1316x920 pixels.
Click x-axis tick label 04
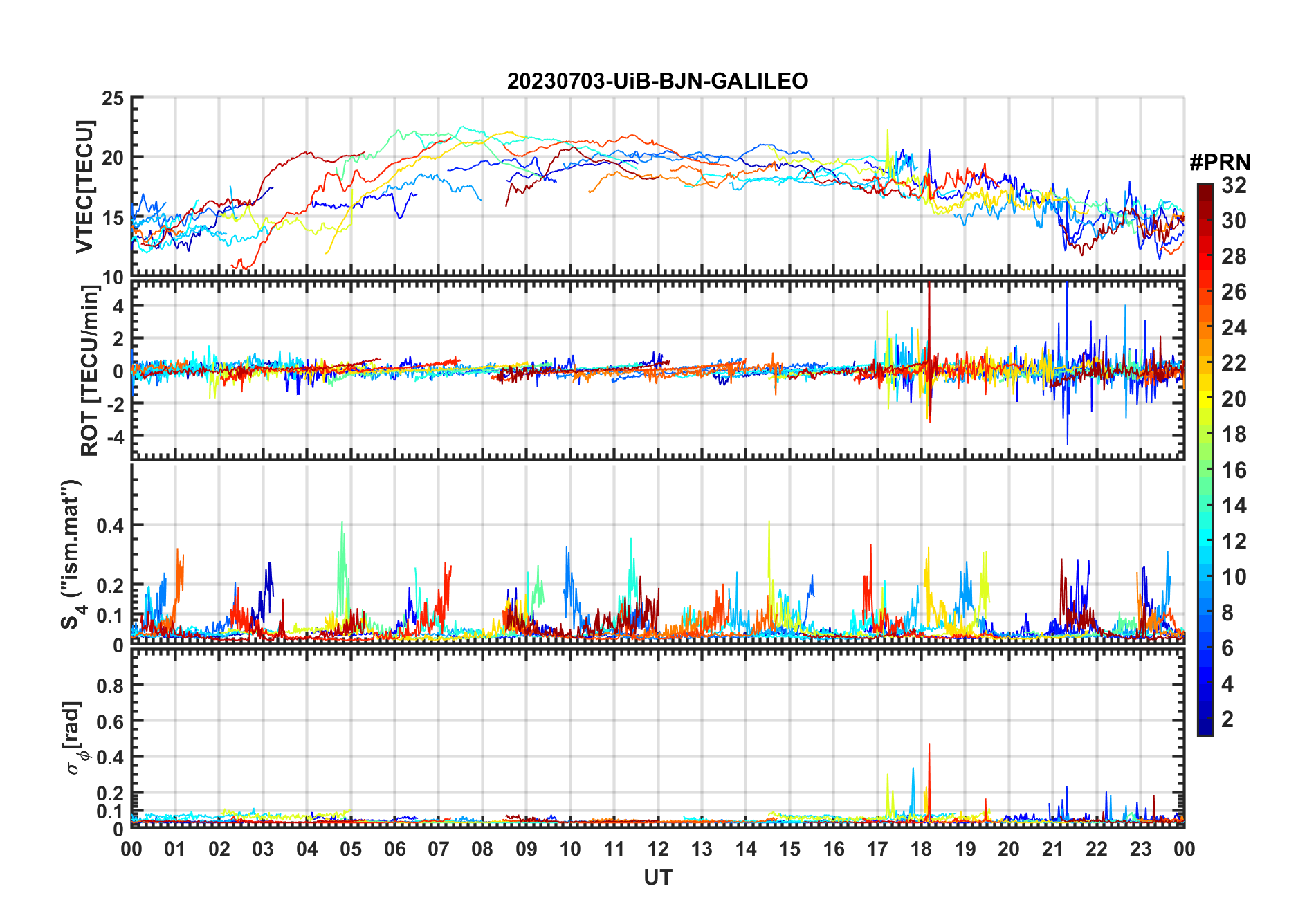pyautogui.click(x=307, y=849)
